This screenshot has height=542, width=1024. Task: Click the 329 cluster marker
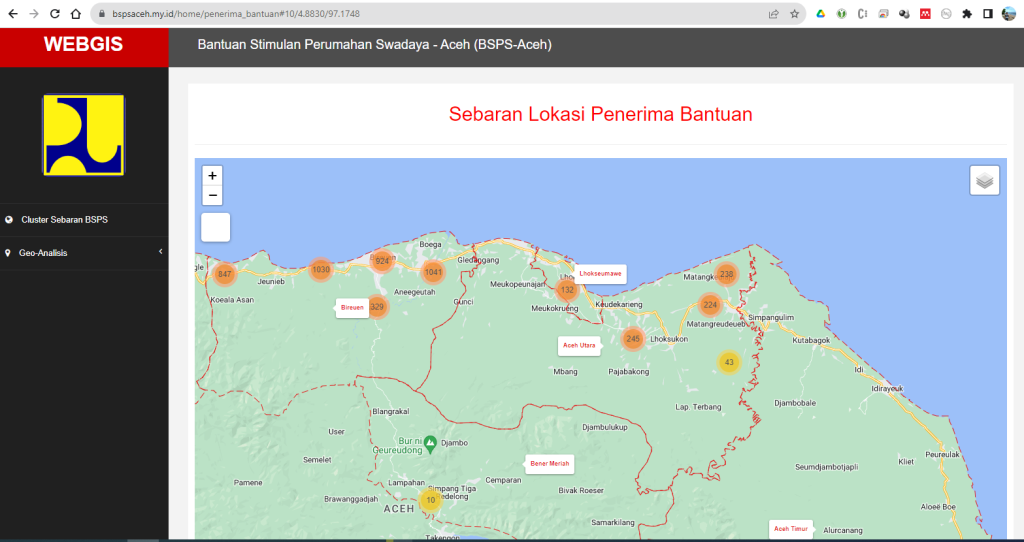pyautogui.click(x=377, y=307)
